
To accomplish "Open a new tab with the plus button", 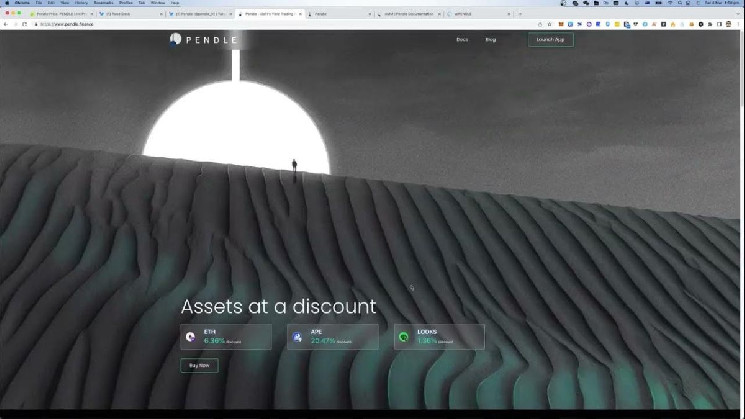I will click(520, 14).
